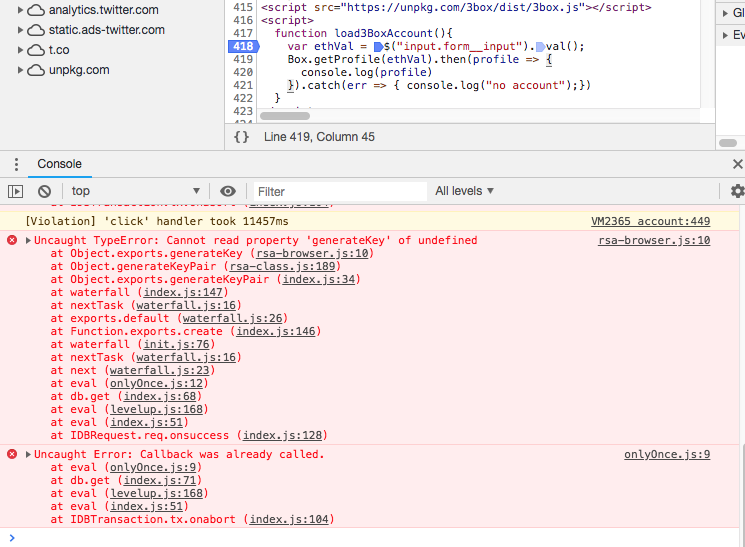Click Callback error red icon
Image resolution: width=745 pixels, height=547 pixels.
[12, 454]
